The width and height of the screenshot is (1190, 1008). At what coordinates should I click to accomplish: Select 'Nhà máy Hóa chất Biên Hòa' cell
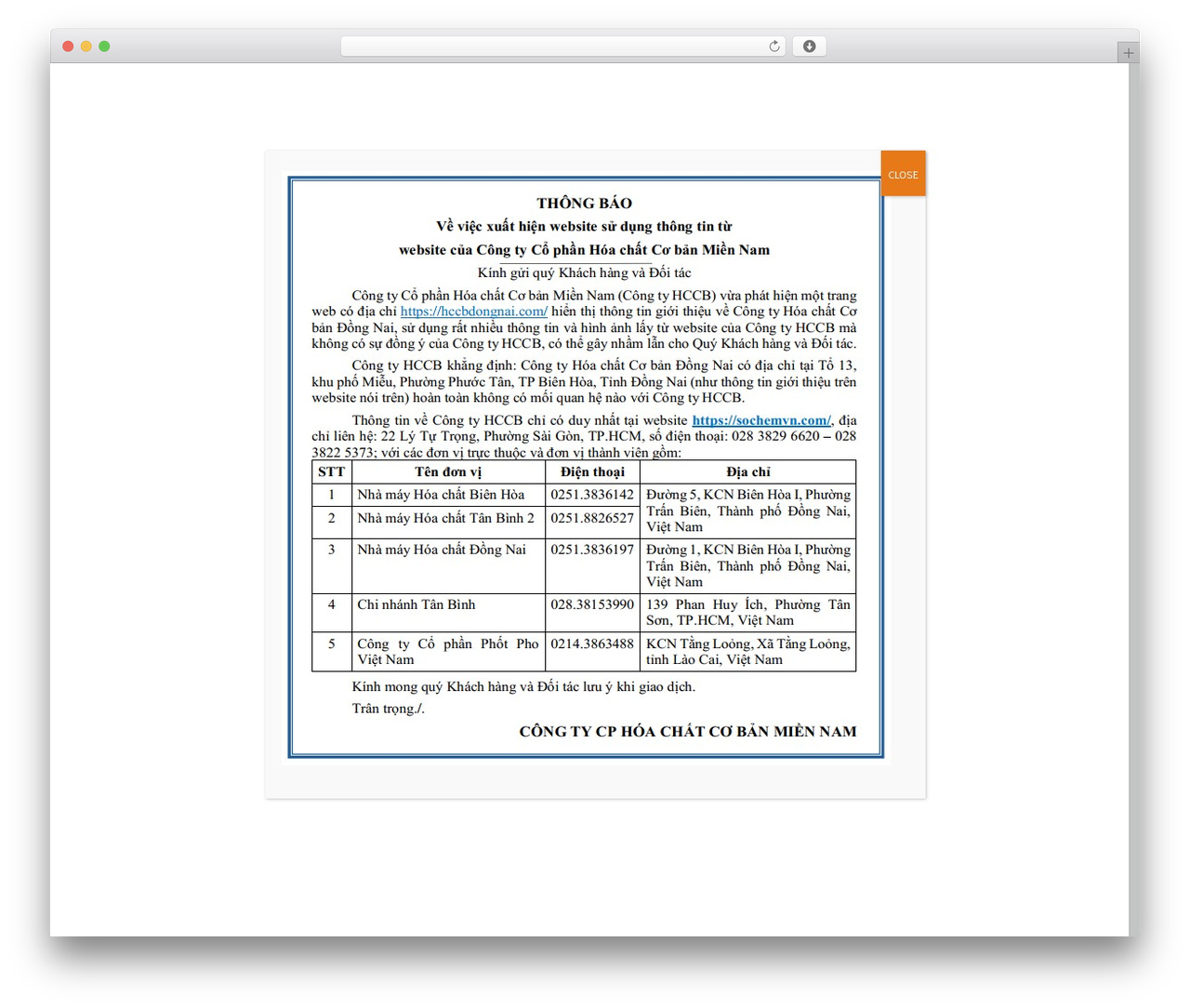click(x=448, y=495)
